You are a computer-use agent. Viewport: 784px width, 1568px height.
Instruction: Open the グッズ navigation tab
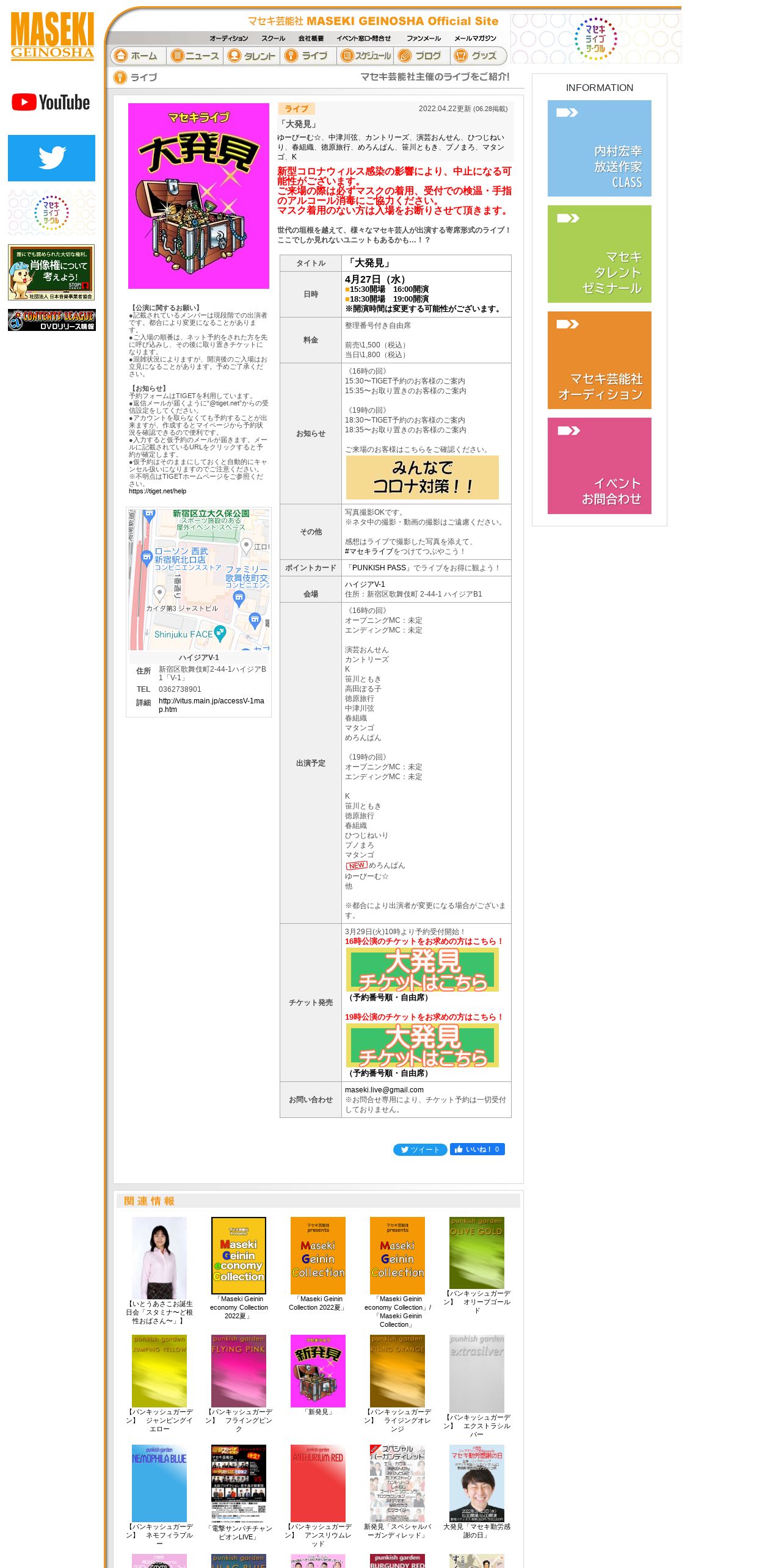[x=479, y=56]
